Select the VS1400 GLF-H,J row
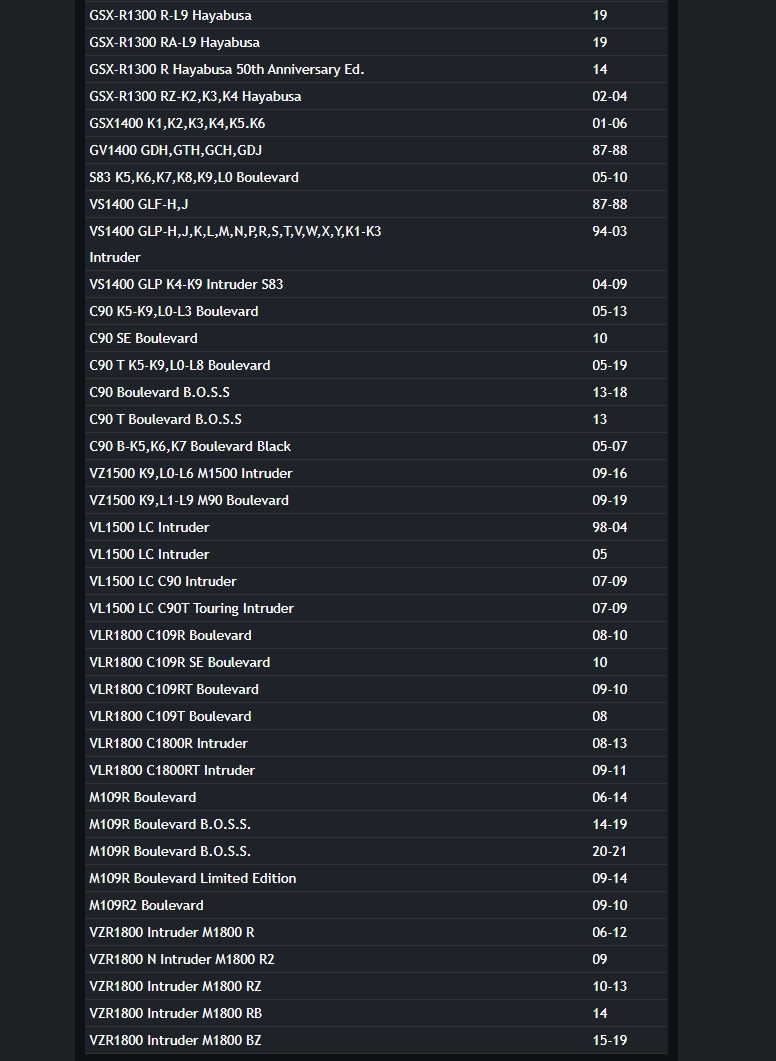 pyautogui.click(x=139, y=204)
